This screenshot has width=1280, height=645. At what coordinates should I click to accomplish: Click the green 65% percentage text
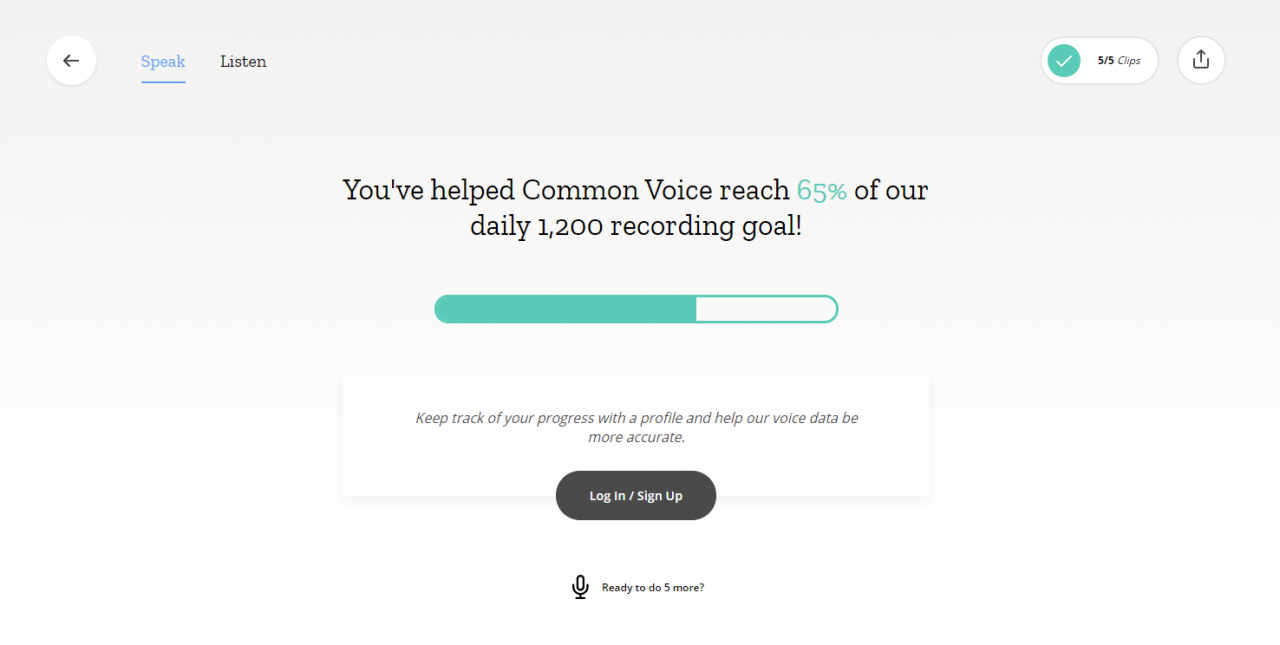[822, 190]
